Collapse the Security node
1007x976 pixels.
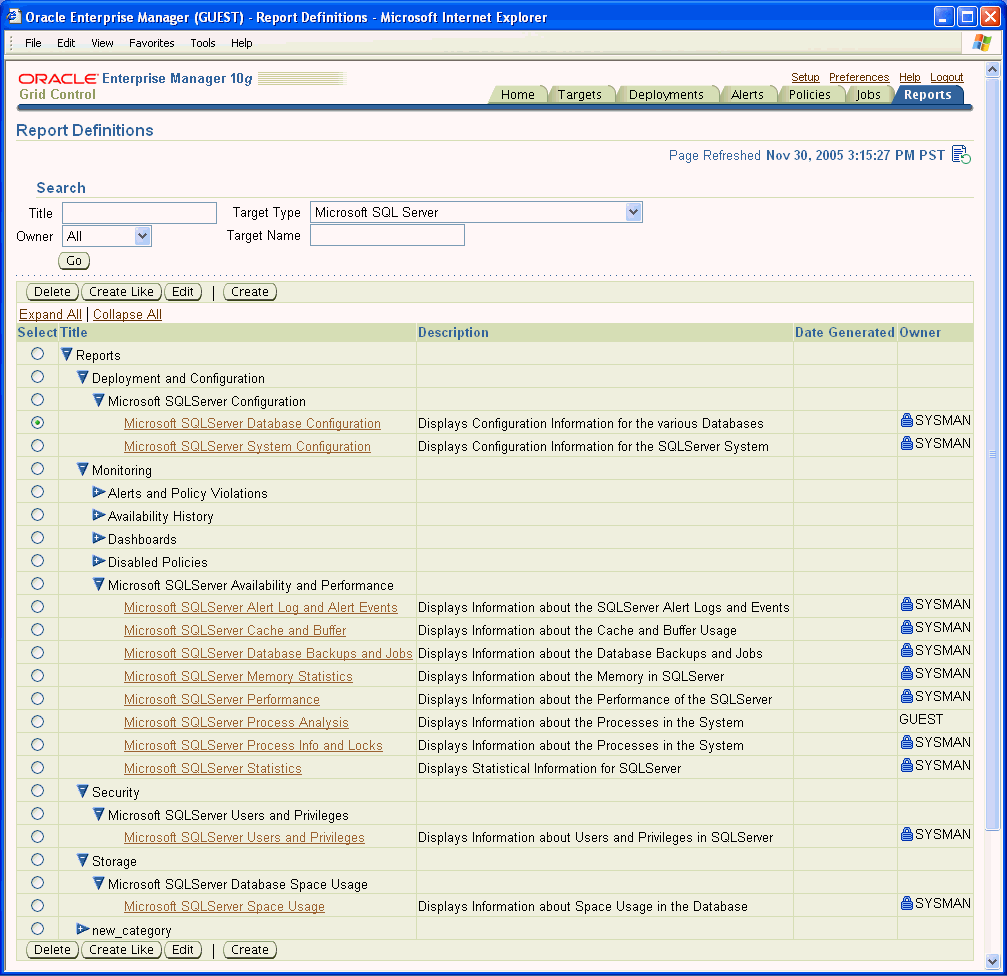[83, 791]
